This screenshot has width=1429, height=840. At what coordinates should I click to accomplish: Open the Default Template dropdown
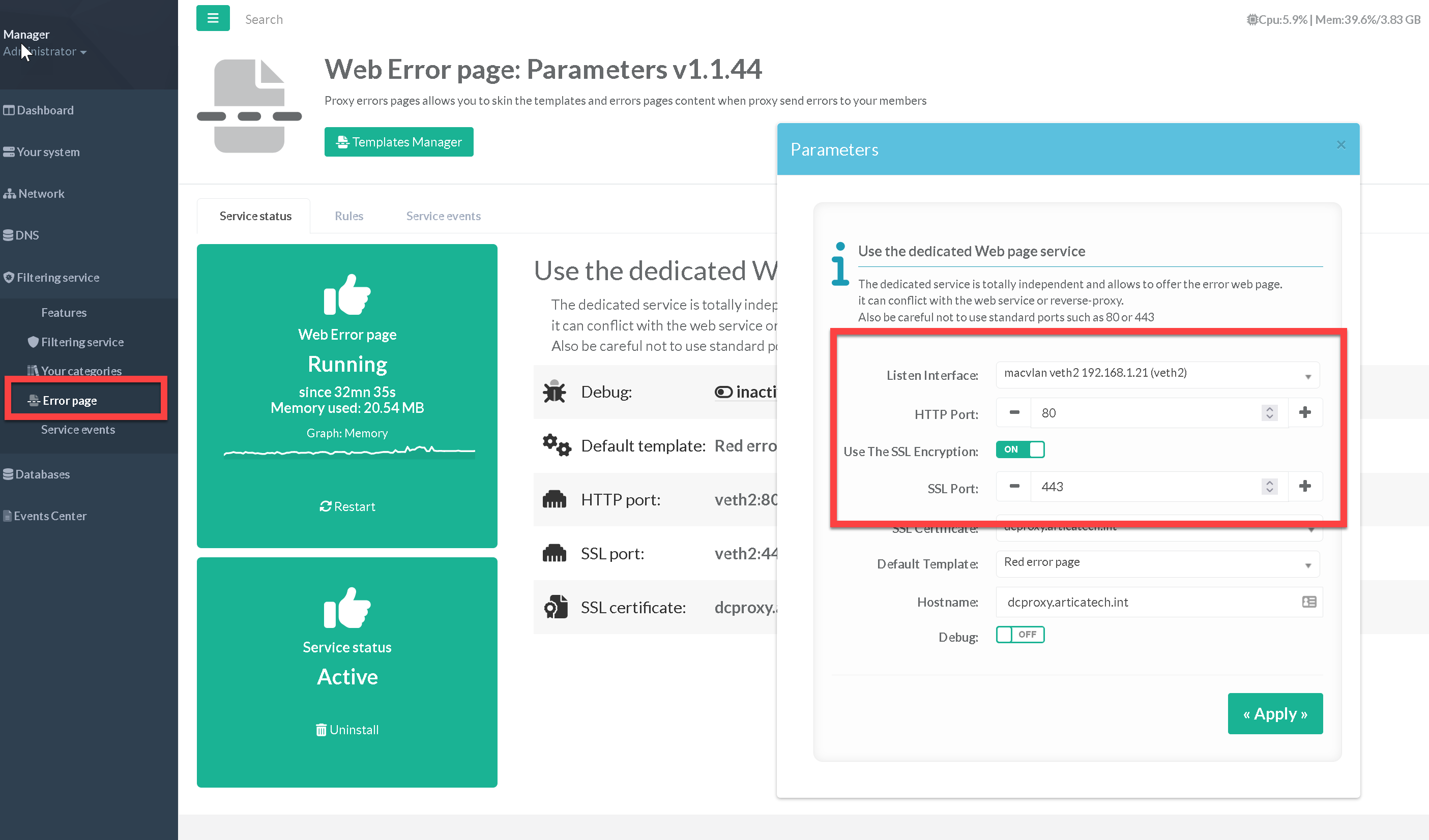1157,563
